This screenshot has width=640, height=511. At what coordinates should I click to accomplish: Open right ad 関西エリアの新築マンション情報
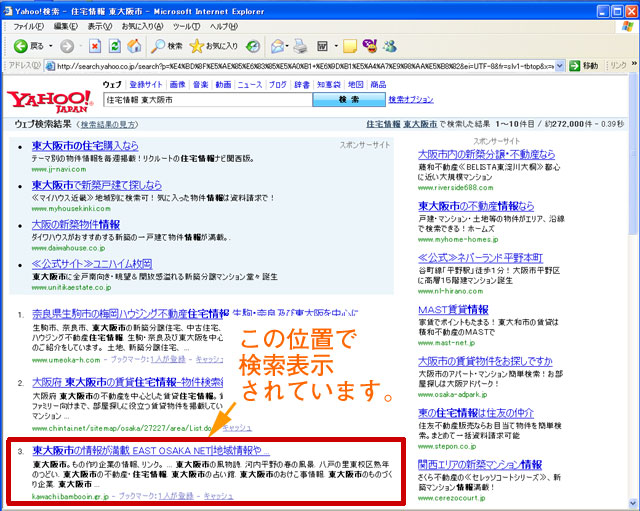(480, 464)
